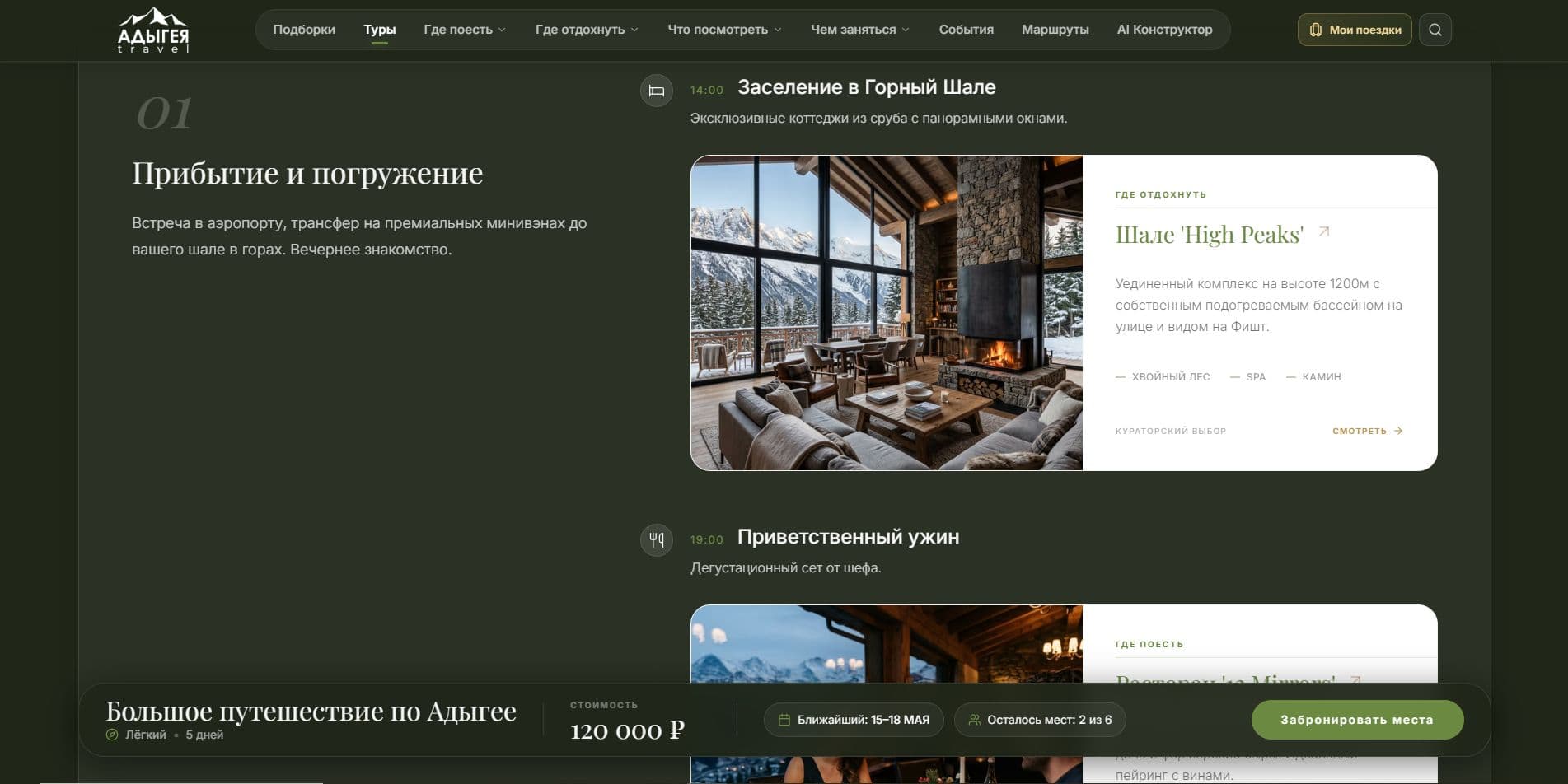This screenshot has height=784, width=1568.
Task: Select the Туры nav item
Action: pyautogui.click(x=379, y=30)
